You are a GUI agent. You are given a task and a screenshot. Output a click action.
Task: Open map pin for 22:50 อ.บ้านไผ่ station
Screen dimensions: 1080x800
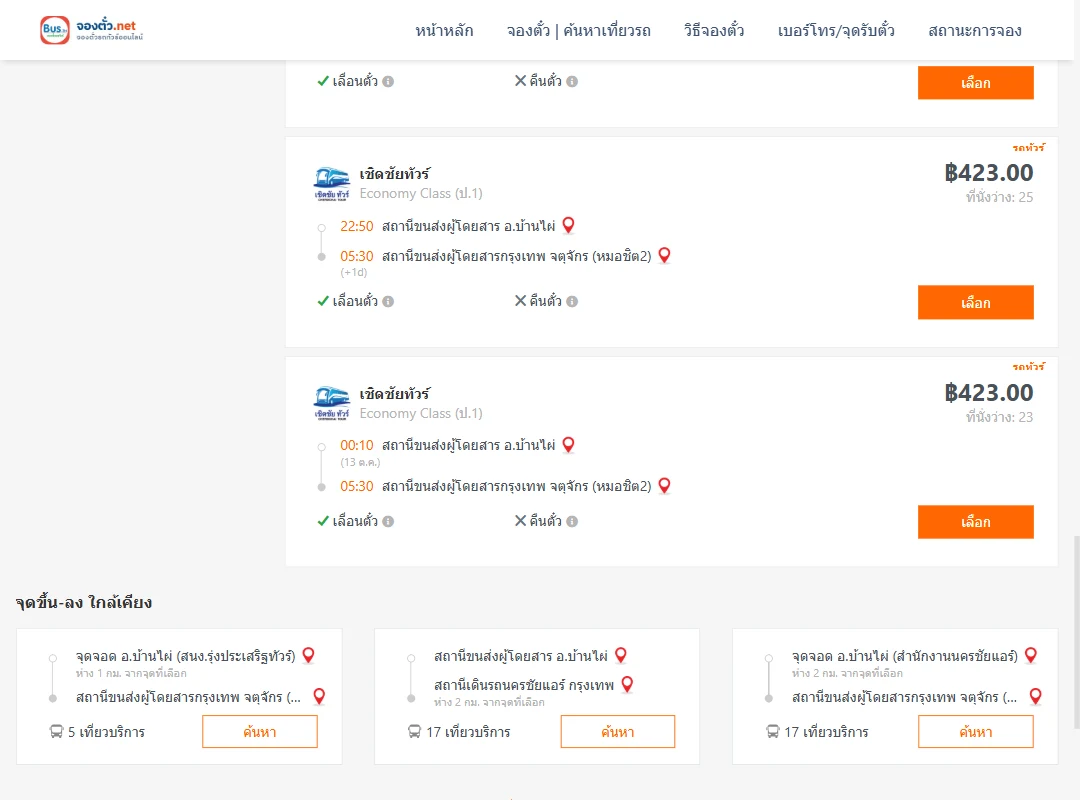point(568,225)
